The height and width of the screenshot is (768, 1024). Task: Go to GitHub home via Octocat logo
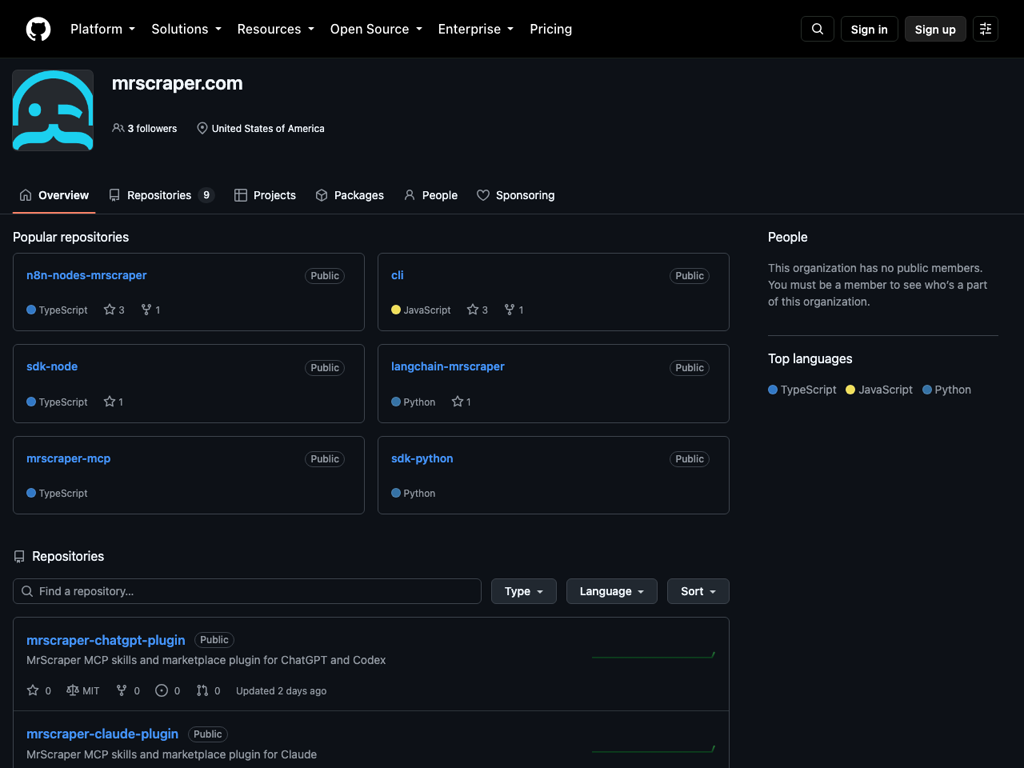[38, 29]
